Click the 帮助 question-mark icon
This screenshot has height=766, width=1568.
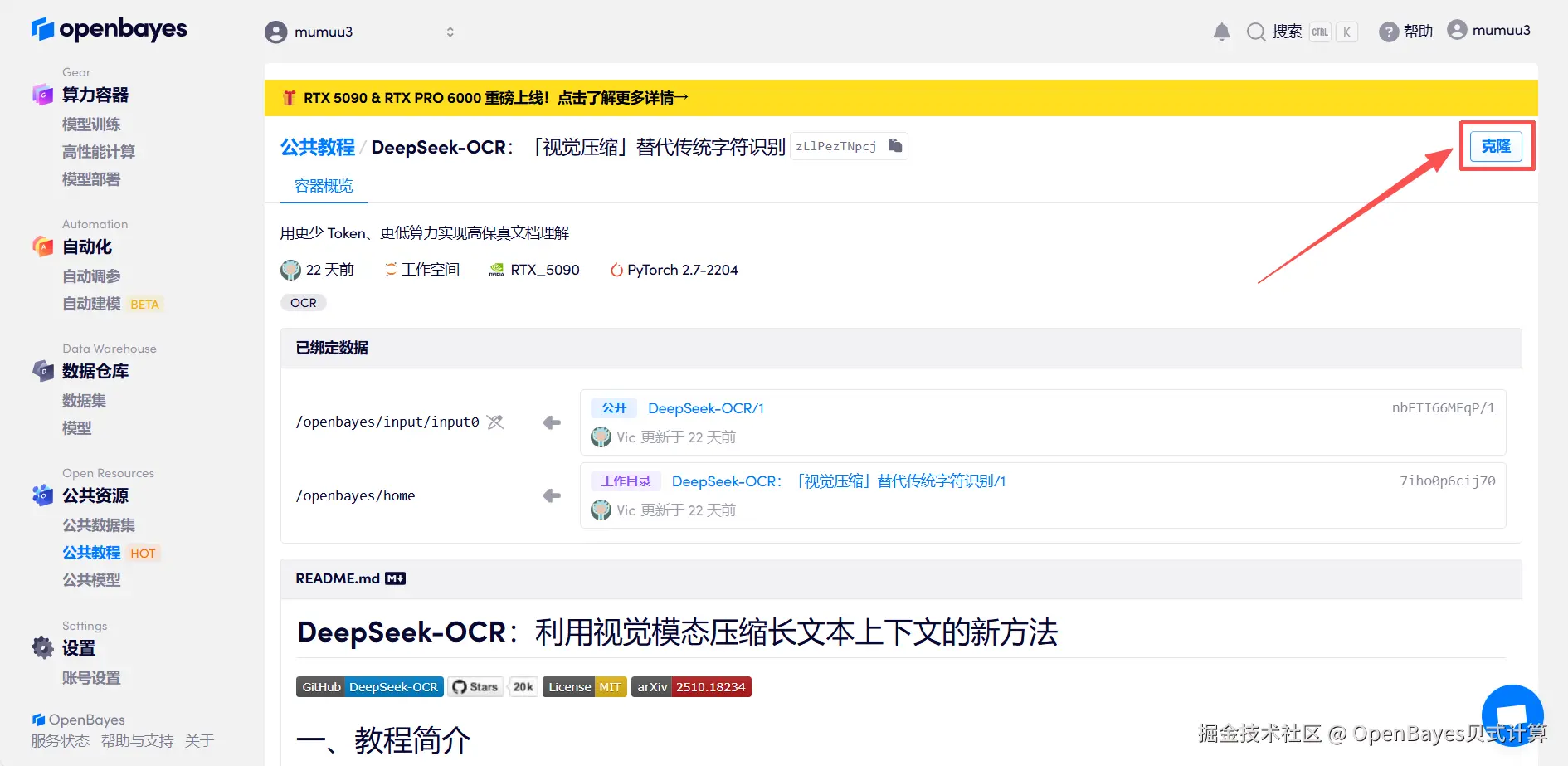click(1388, 31)
